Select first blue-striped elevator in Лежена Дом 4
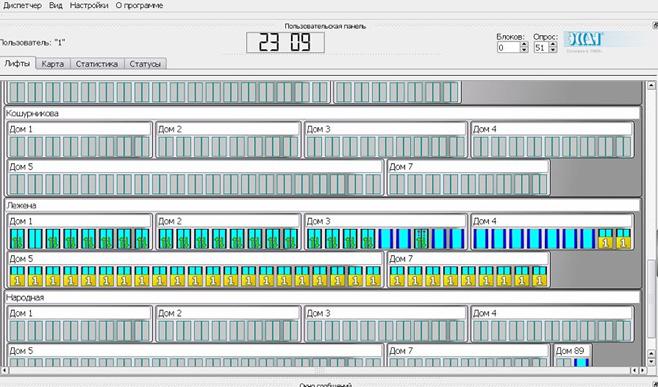This screenshot has height=387, width=658. [481, 239]
